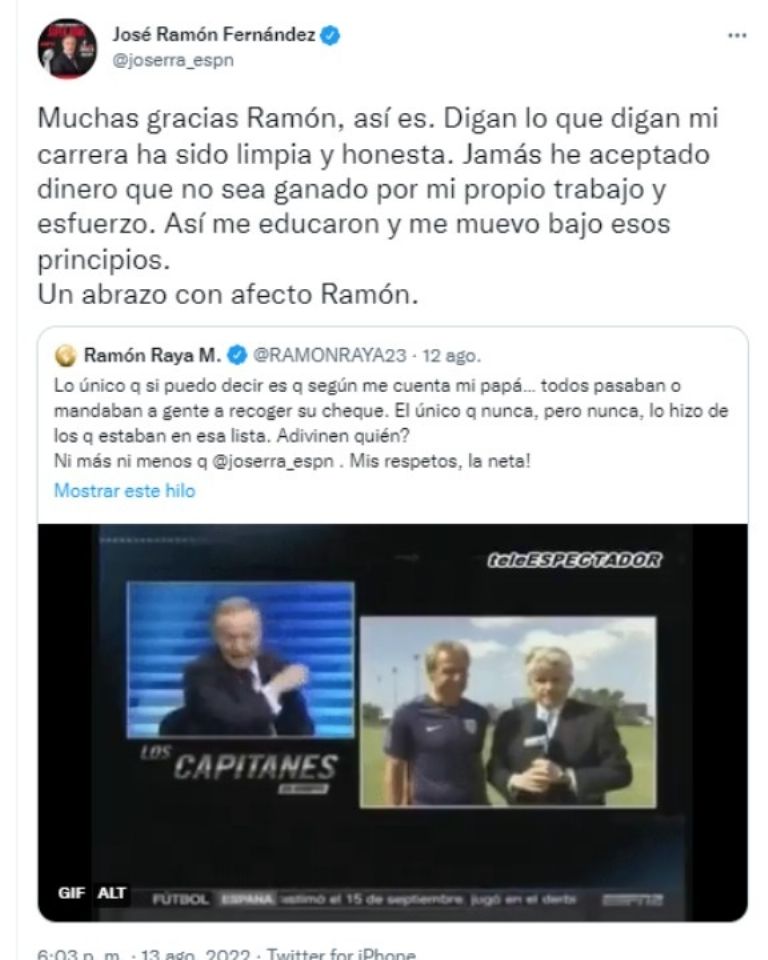Open the @RAMONRAYA23 handle
This screenshot has width=768, height=960.
329,355
